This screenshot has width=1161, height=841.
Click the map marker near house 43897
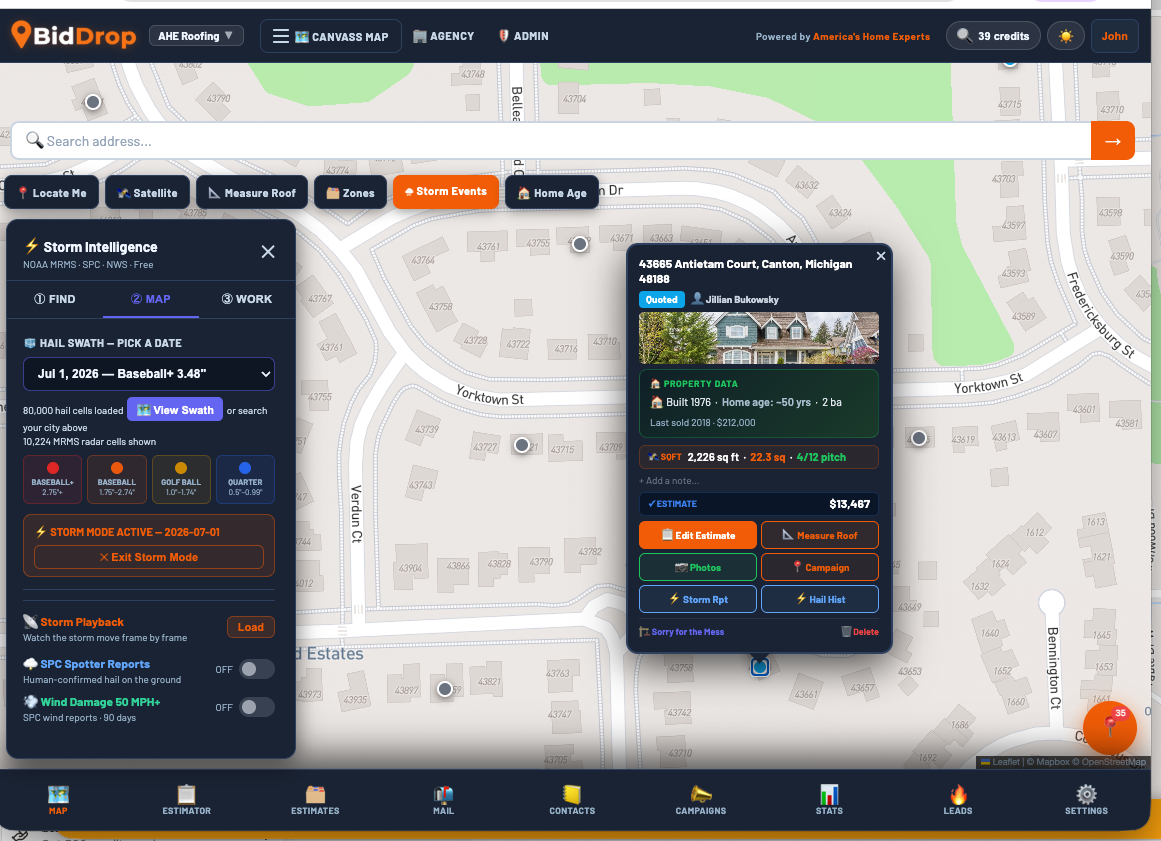coord(444,689)
